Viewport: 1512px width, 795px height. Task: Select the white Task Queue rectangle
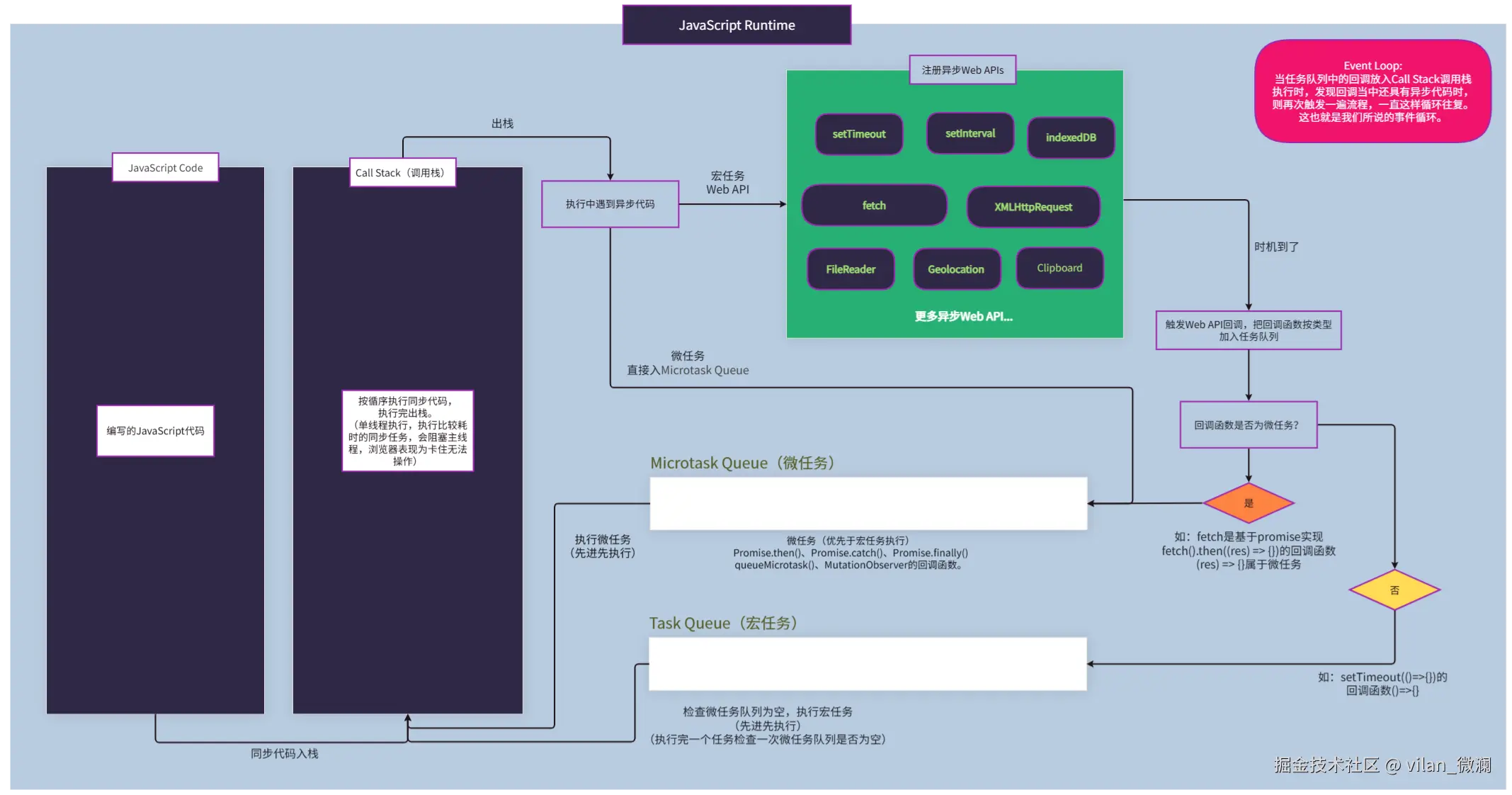868,664
